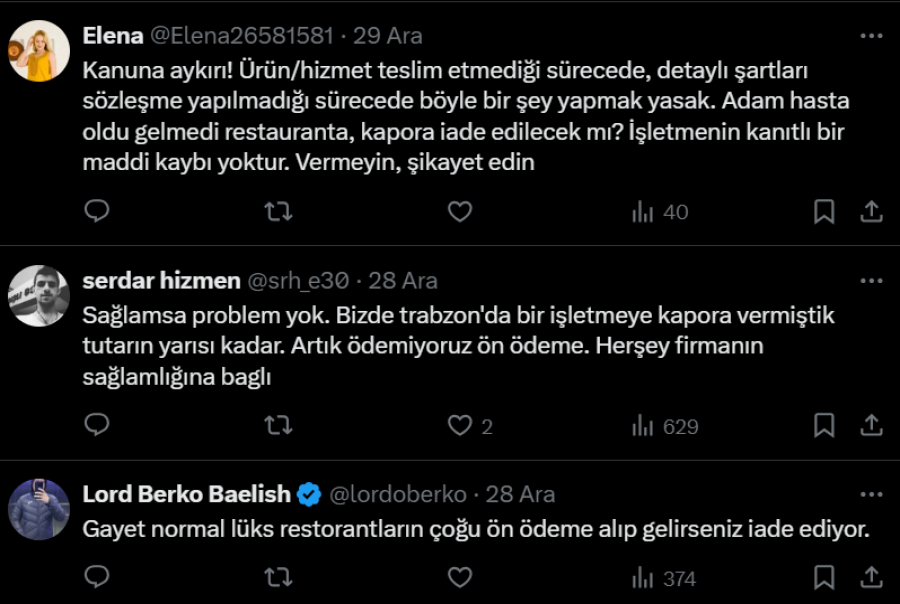Viewport: 900px width, 604px height.
Task: Reply to Lord Berko Baelish's tweet
Action: (x=96, y=578)
